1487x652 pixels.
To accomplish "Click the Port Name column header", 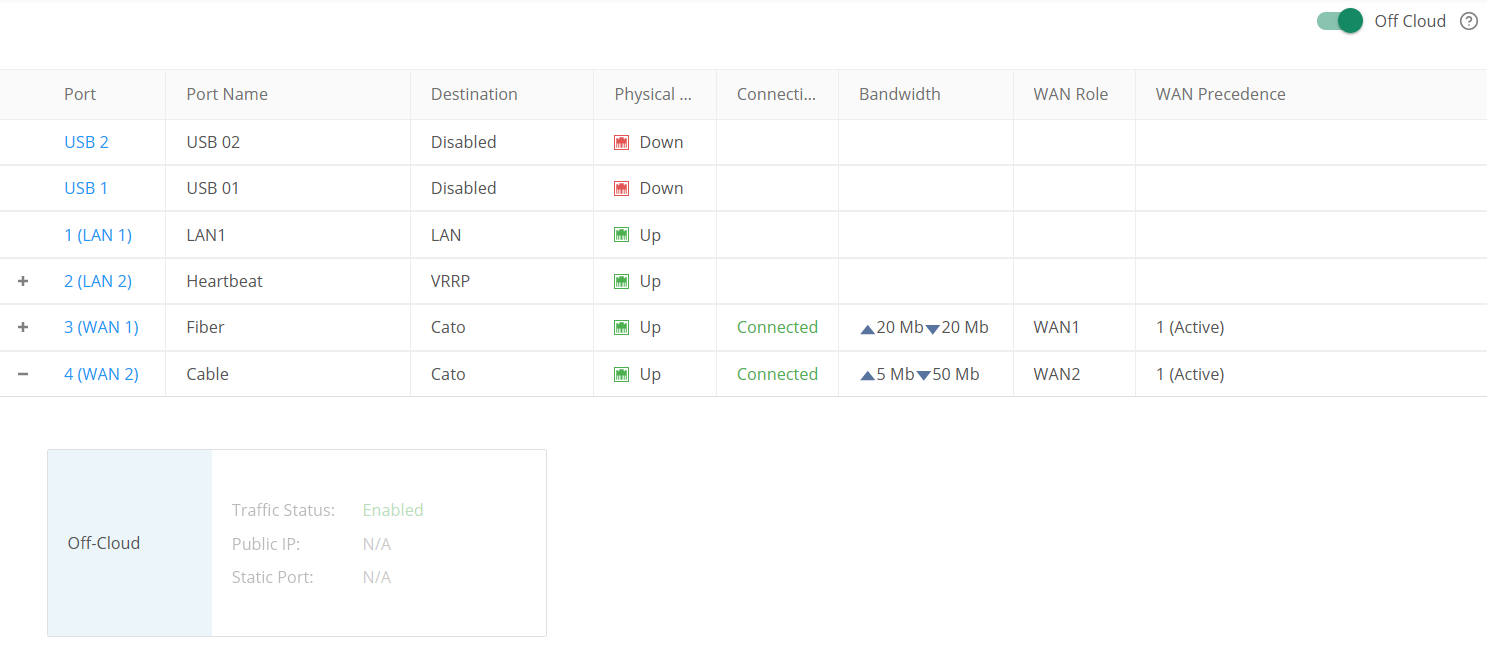I will click(x=227, y=94).
